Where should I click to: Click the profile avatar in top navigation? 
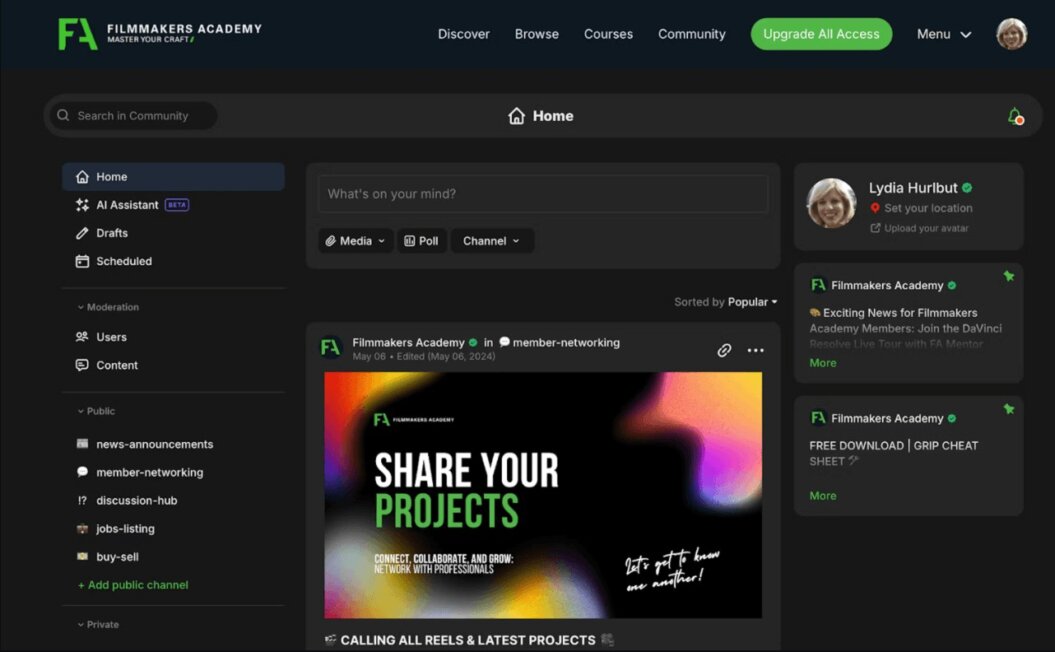(1011, 34)
